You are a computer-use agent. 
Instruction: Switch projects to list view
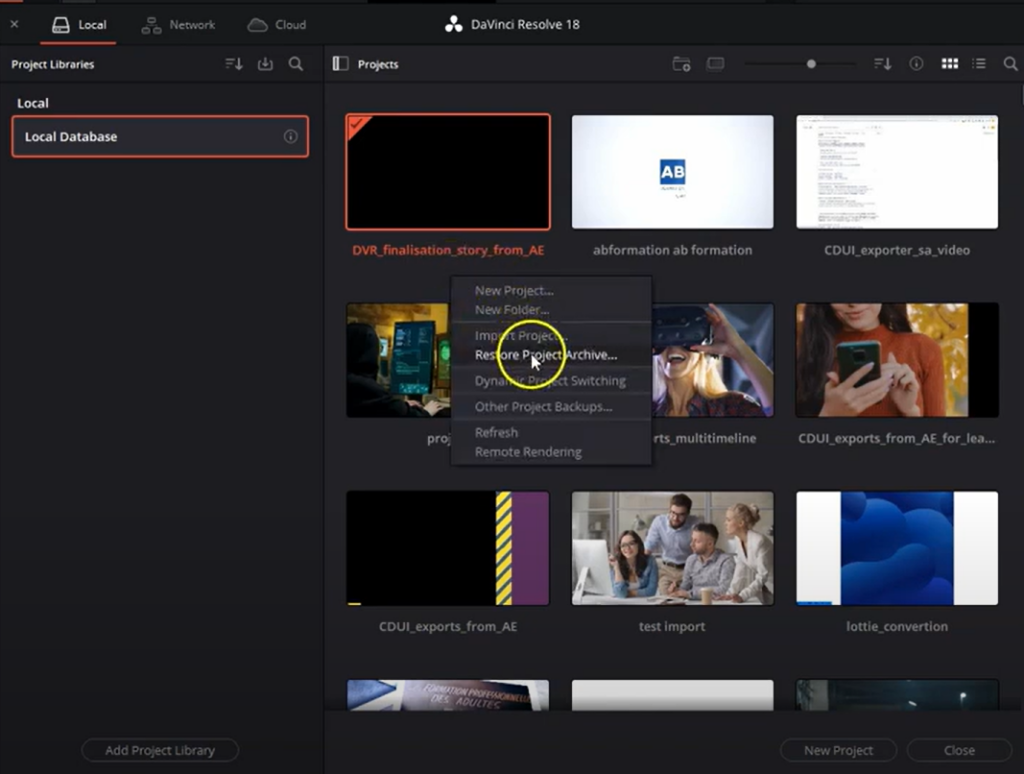(x=979, y=64)
